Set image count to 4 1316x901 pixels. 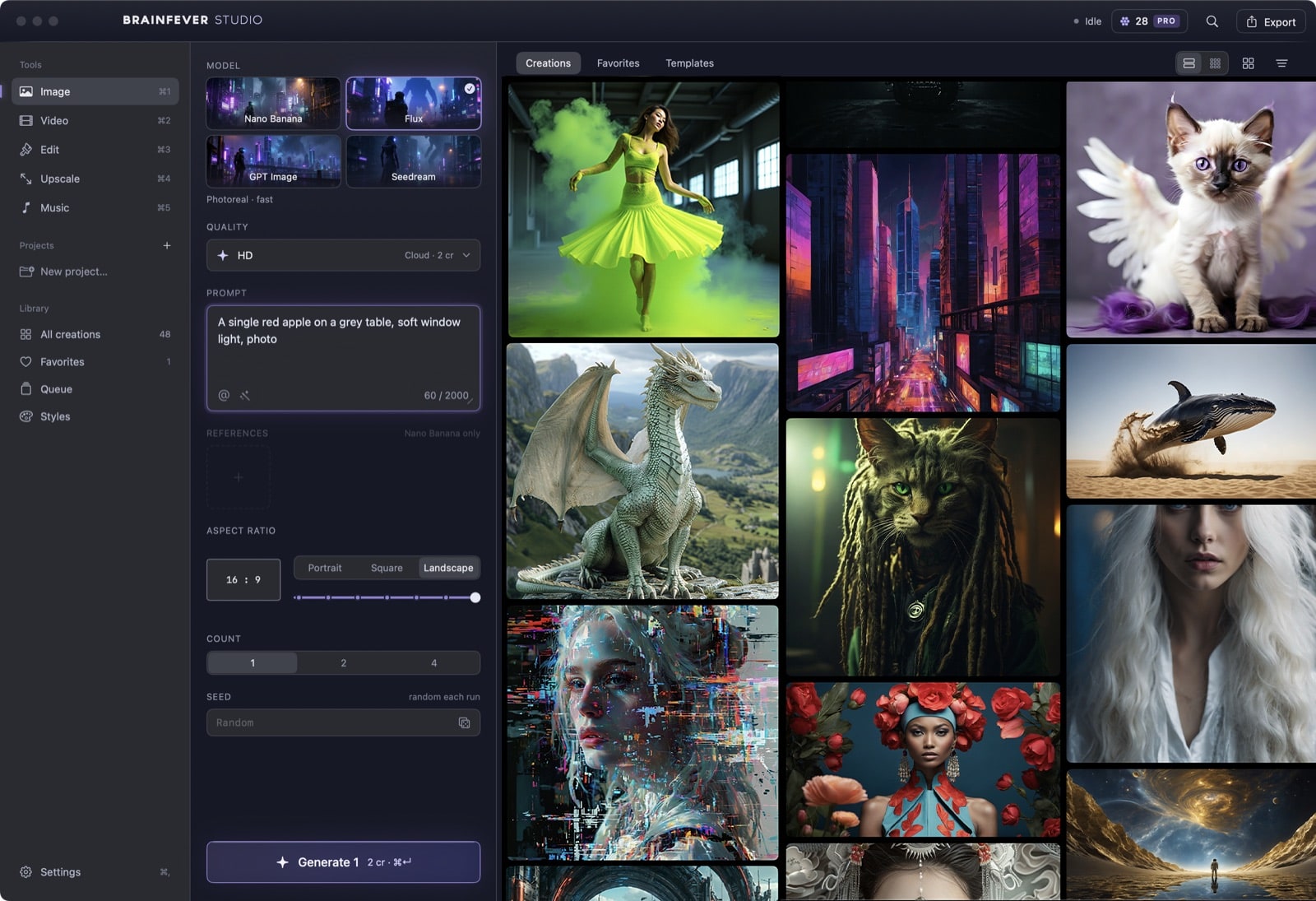point(434,663)
